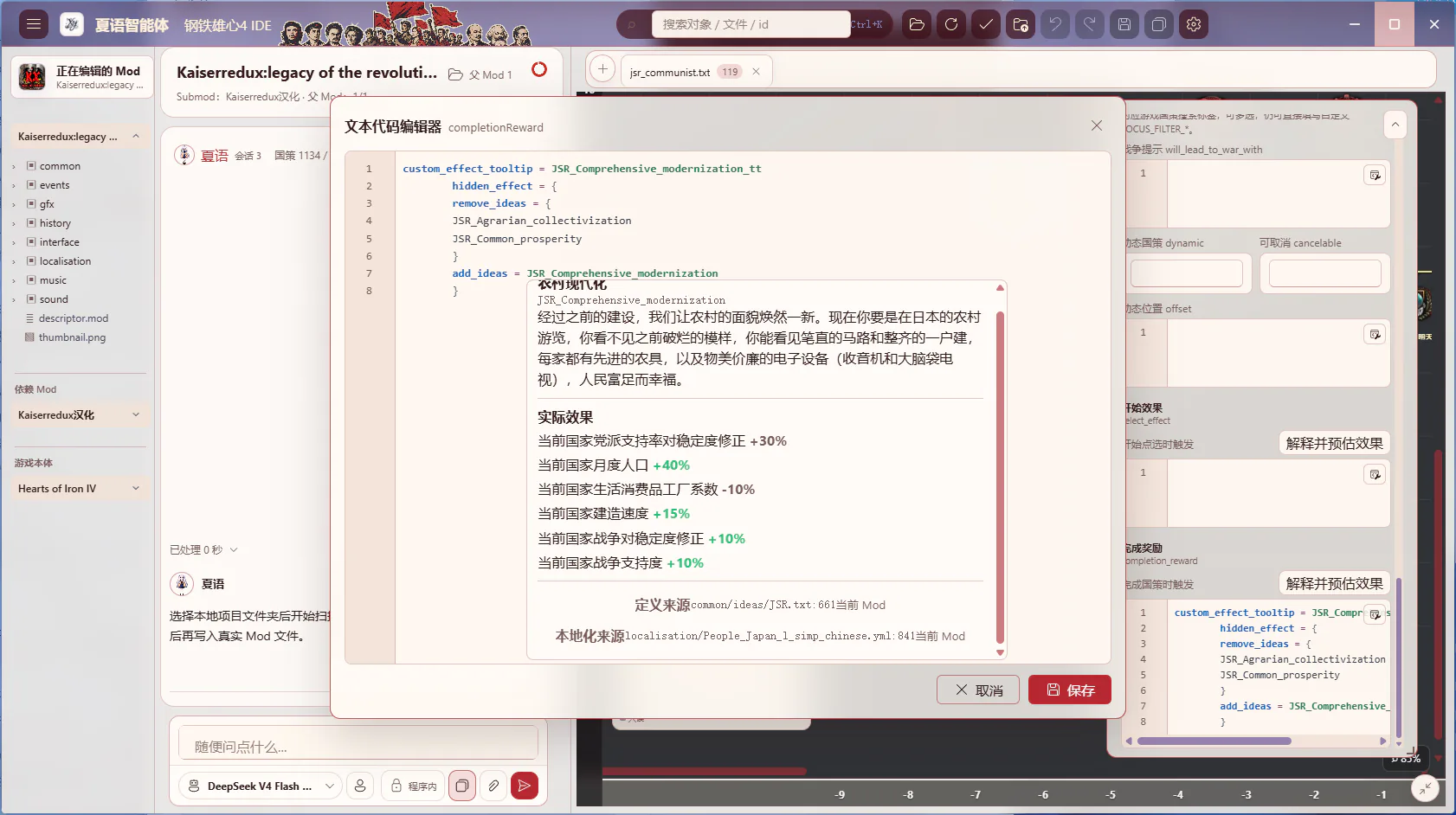This screenshot has height=815, width=1456.
Task: Click 解释并预估效果 for completion_reward
Action: [1334, 583]
